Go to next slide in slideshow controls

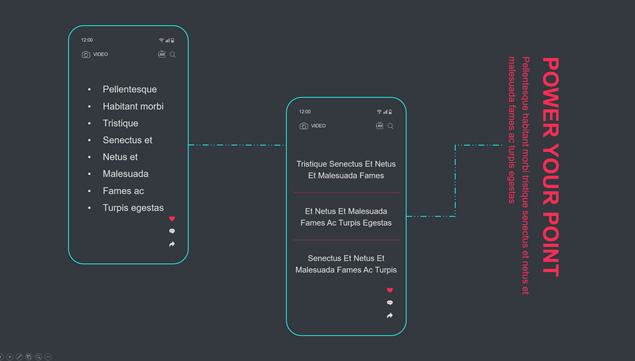point(9,357)
